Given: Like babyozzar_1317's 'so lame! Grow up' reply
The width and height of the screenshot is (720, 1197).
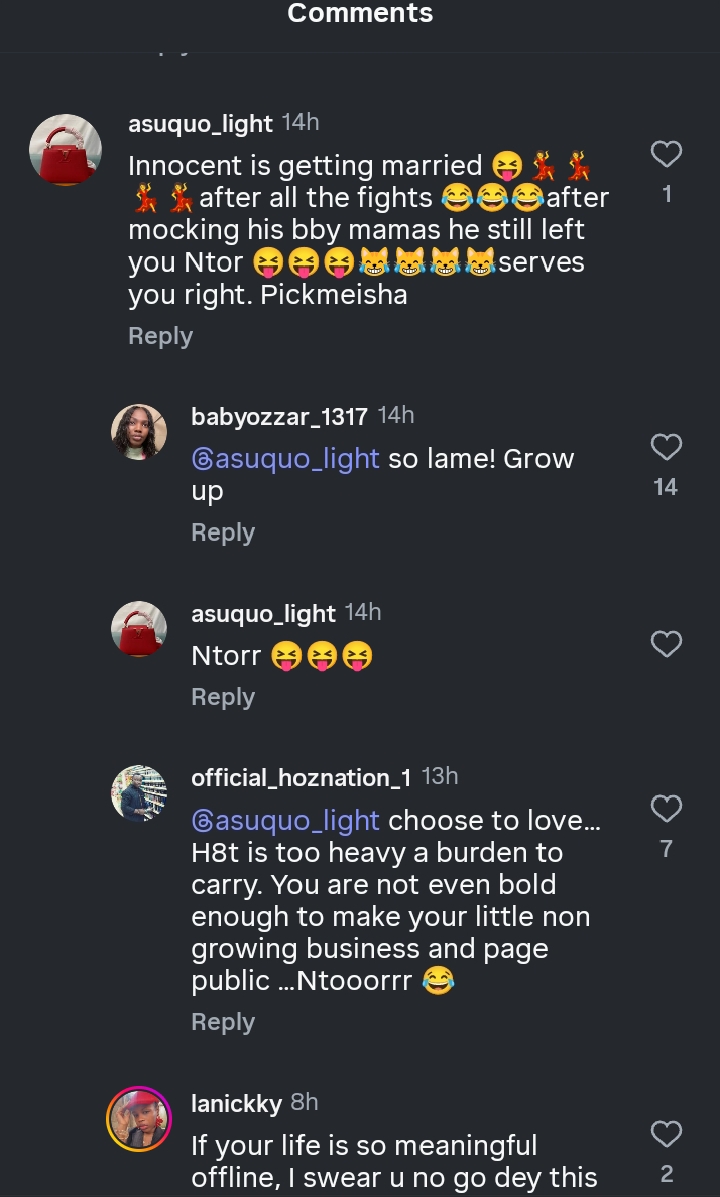Looking at the screenshot, I should 666,447.
